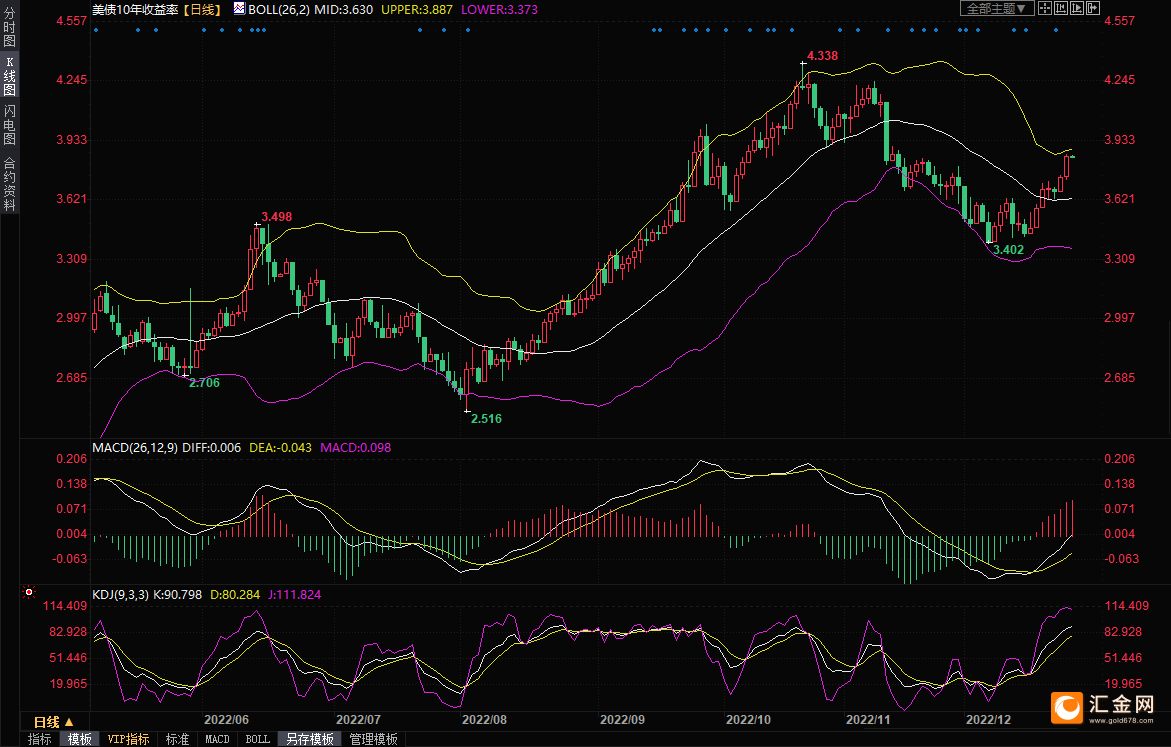Click the blue news dot above 2022/06
This screenshot has width=1171, height=747.
[221, 30]
